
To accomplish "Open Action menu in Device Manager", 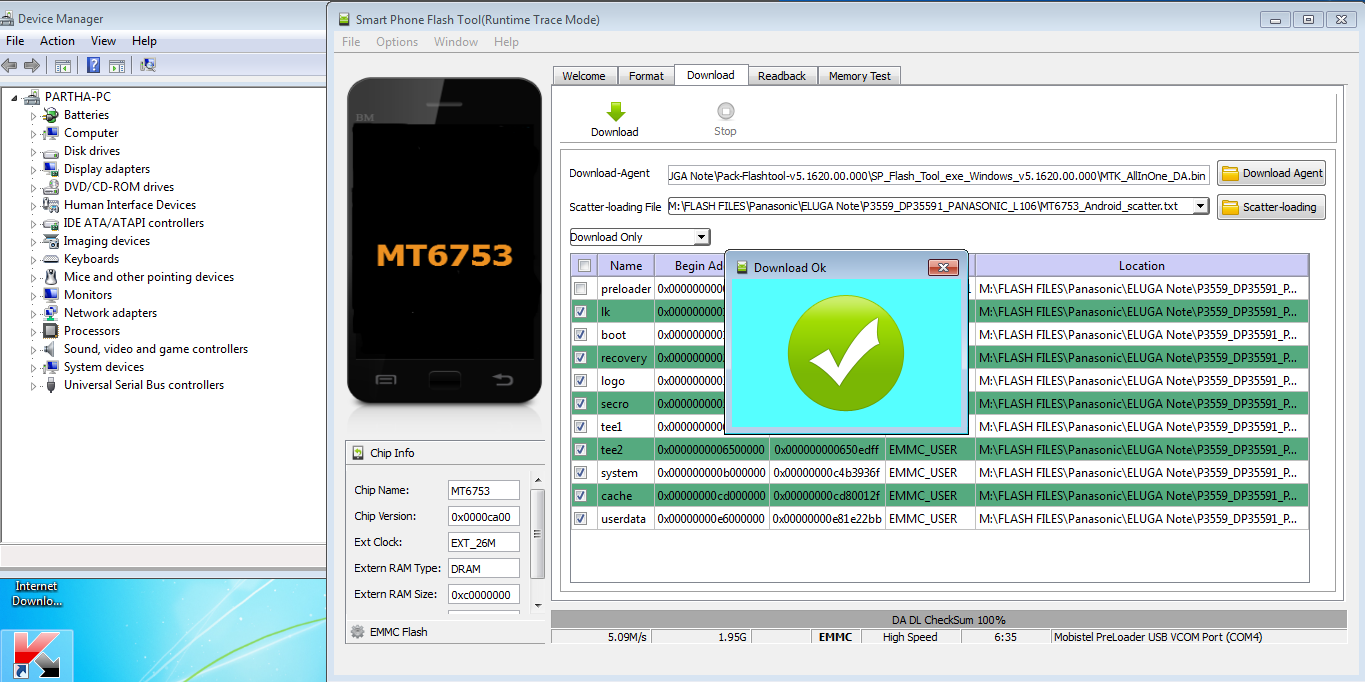I will 57,41.
